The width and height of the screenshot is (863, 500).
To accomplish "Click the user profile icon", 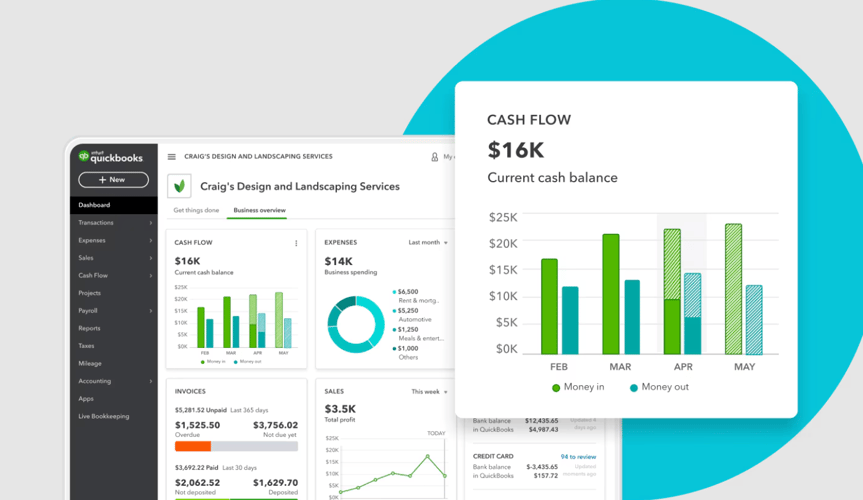I will click(434, 157).
